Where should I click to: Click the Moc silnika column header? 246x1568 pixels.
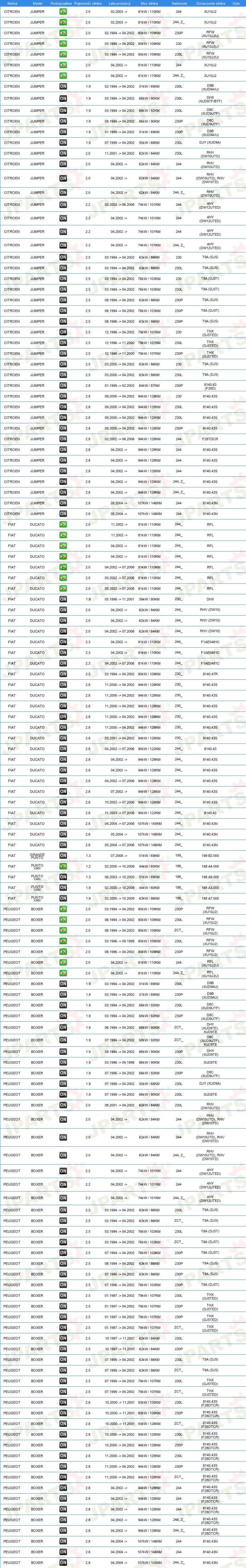coord(149,3)
